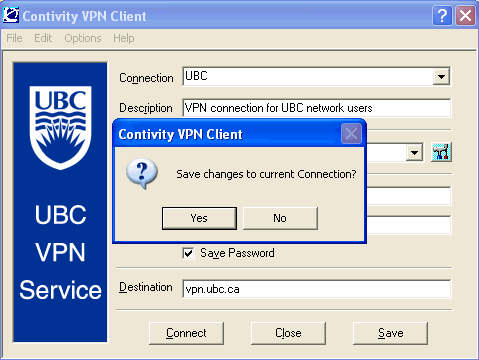Click the Contivity app icon in title bar
The width and height of the screenshot is (479, 360).
click(x=10, y=15)
